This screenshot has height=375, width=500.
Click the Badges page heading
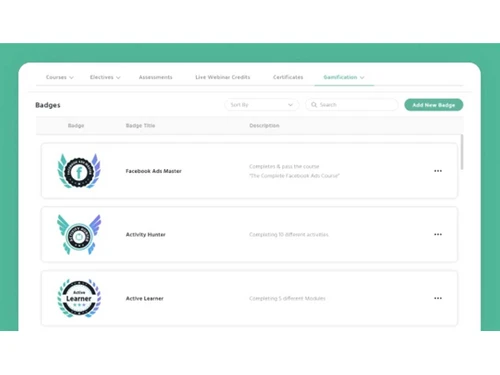click(48, 105)
